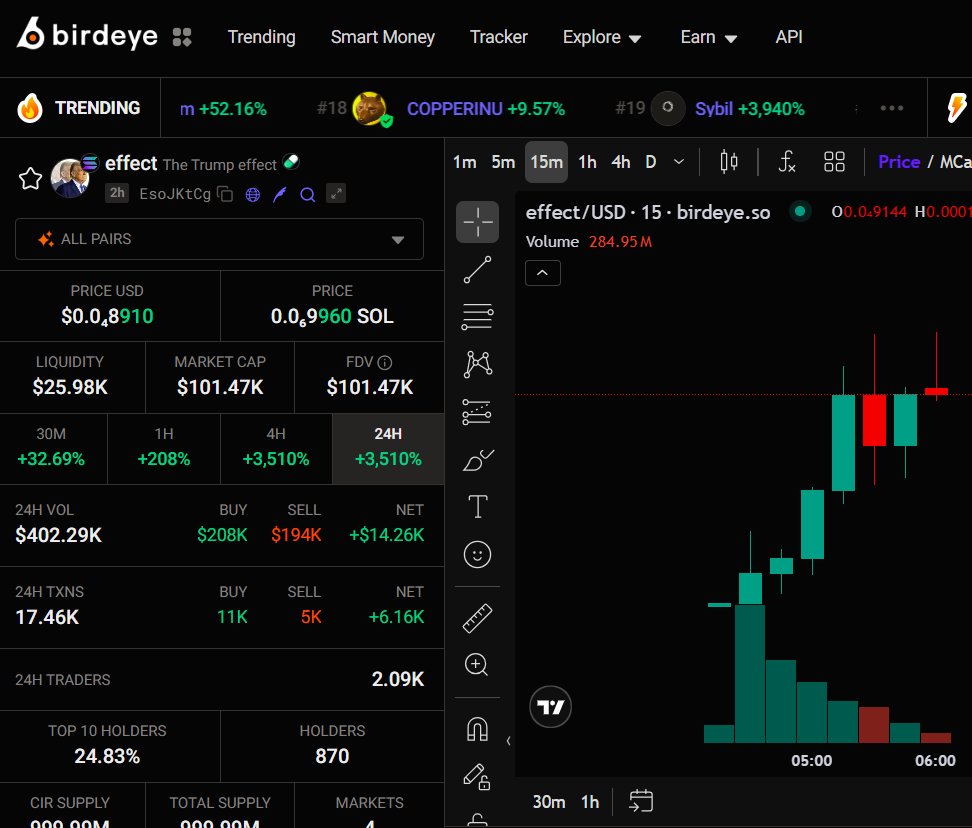
Task: Collapse the chart legend chevron
Action: [542, 273]
